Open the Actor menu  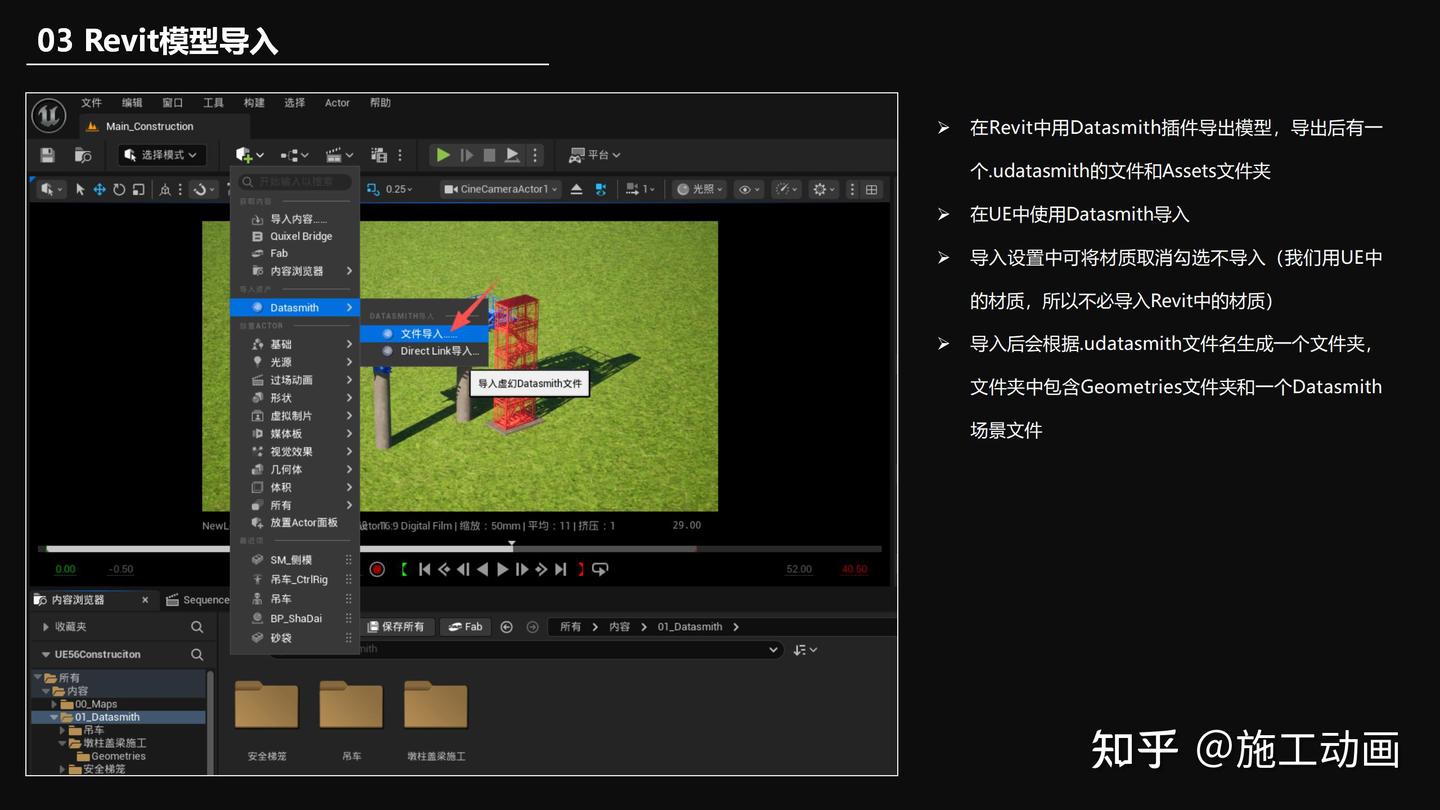pyautogui.click(x=337, y=103)
